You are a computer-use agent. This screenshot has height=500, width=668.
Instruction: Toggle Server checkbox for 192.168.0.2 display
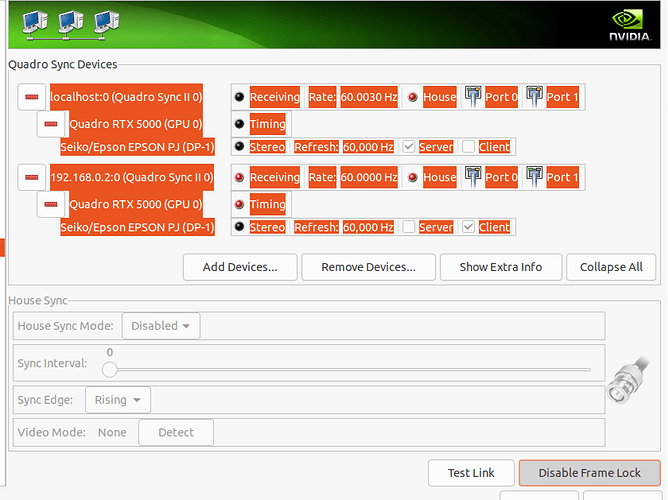coord(409,227)
